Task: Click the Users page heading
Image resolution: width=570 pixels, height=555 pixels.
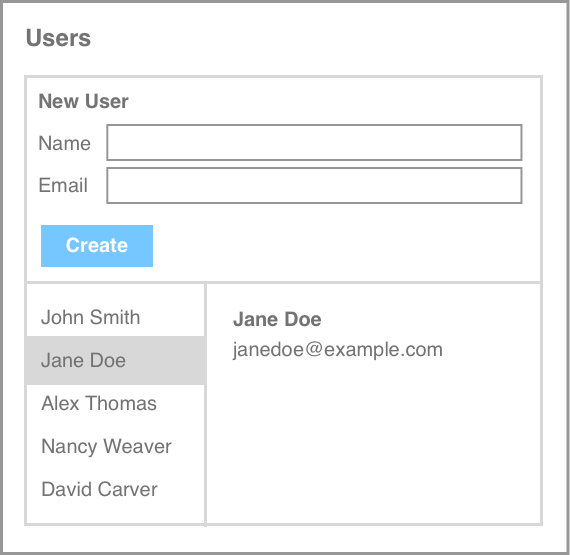Action: [x=58, y=38]
